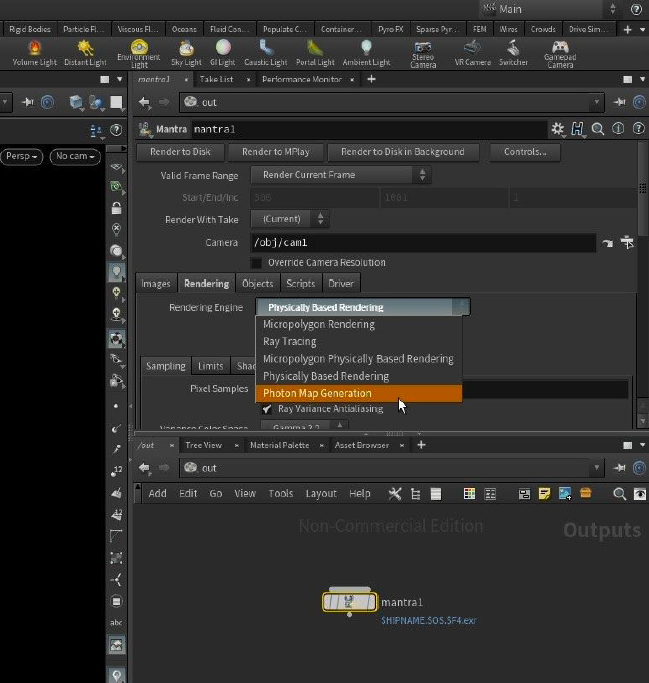This screenshot has height=683, width=649.
Task: Switch to the Objects tab
Action: point(257,284)
